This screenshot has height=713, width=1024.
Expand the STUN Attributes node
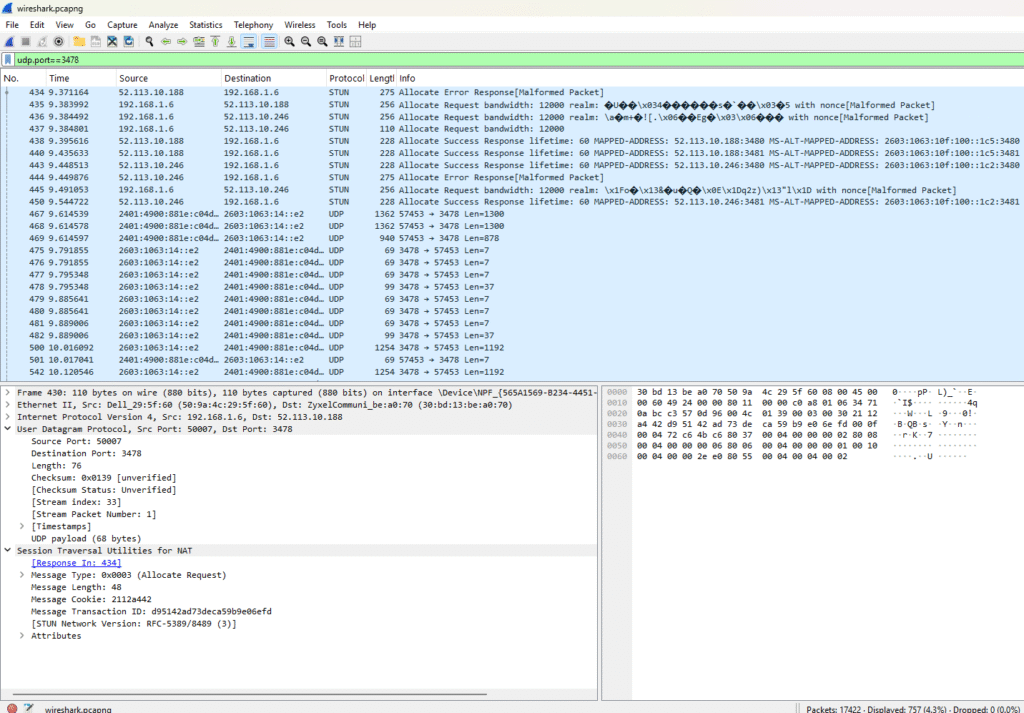22,636
